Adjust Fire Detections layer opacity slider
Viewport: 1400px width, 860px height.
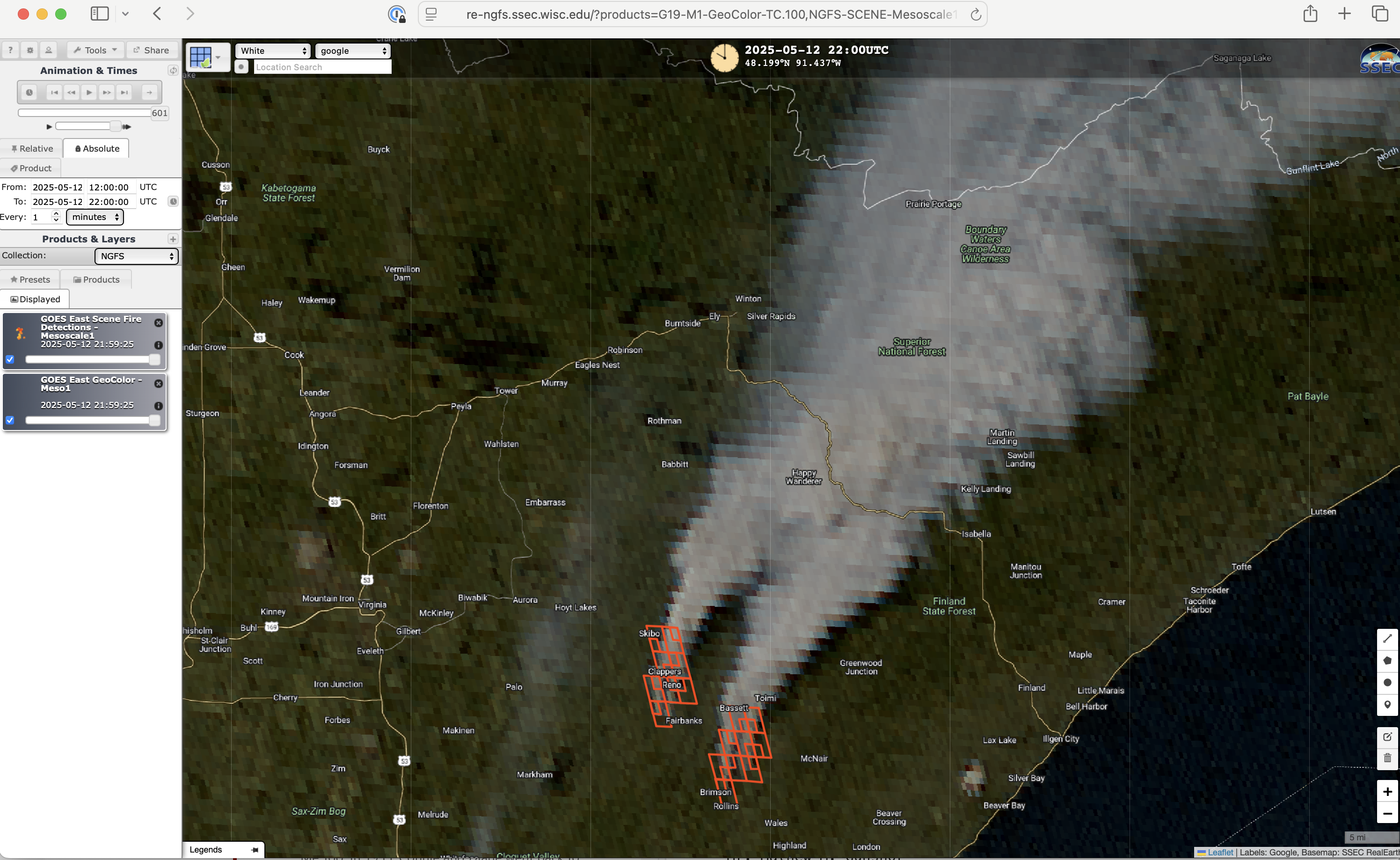[x=93, y=359]
